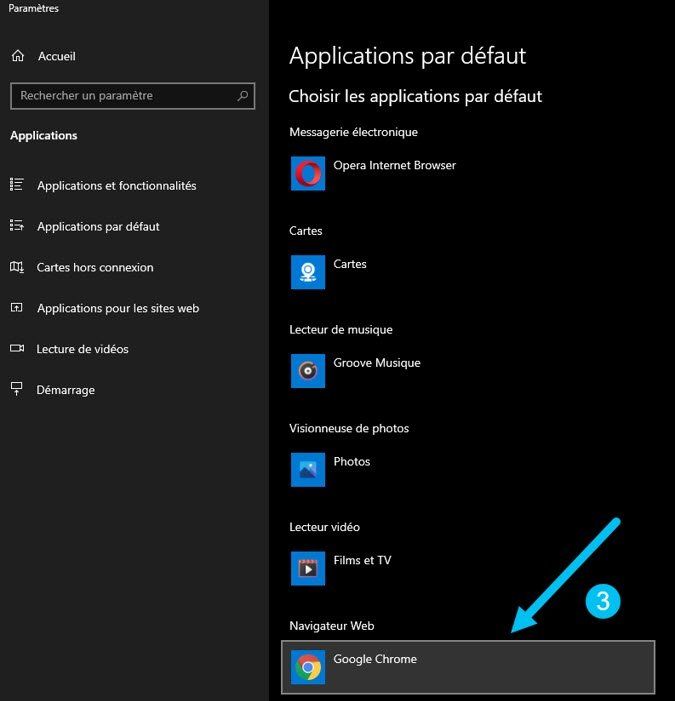
Task: Click the Lecteur vidéo label
Action: click(325, 528)
